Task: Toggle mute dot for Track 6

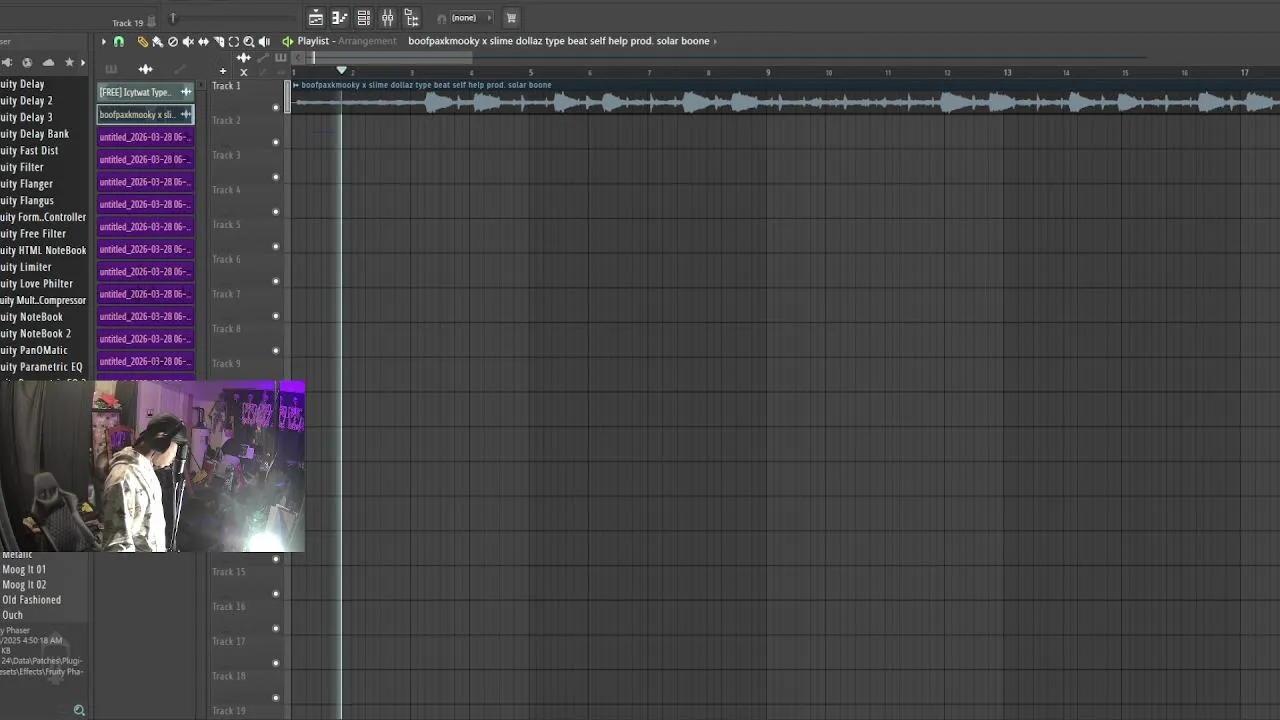Action: pyautogui.click(x=276, y=281)
